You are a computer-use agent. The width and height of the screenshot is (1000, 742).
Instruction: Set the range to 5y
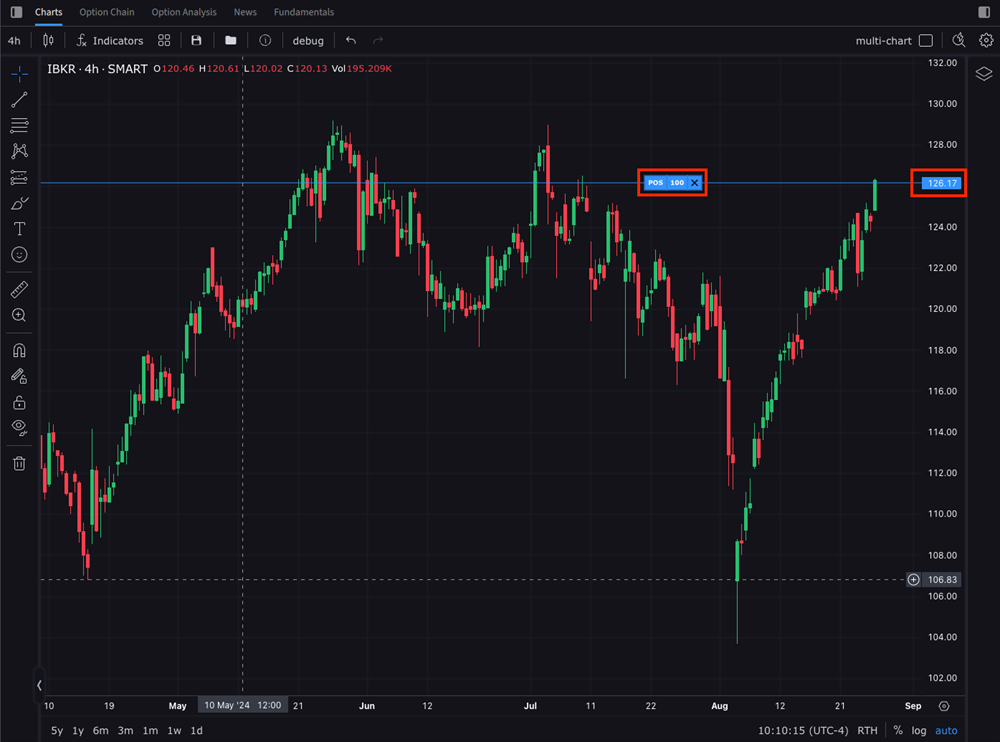(x=57, y=731)
